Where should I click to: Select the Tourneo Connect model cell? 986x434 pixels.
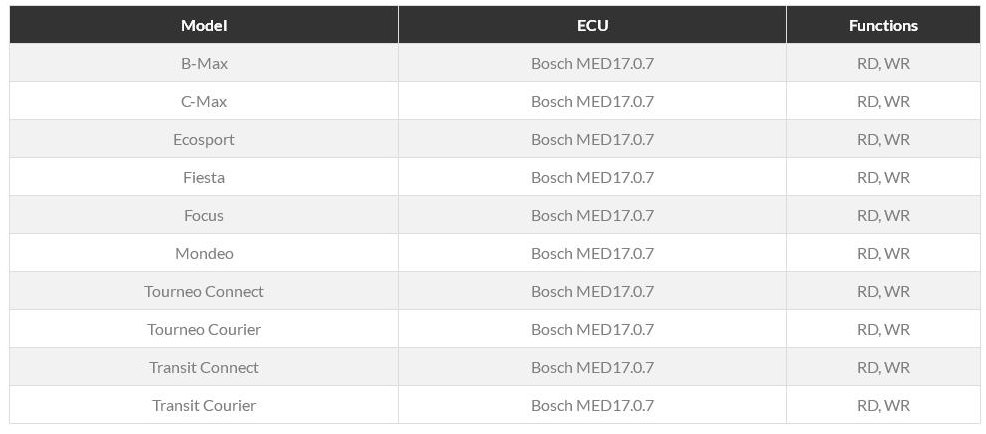204,291
